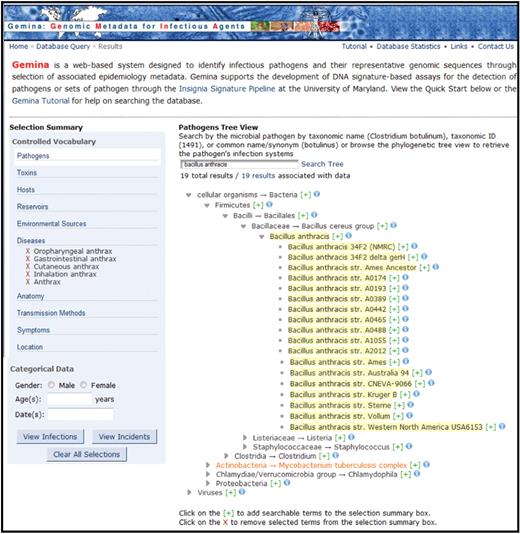This screenshot has width=520, height=534.
Task: Expand the Proteobacteria tree node
Action: pos(208,483)
